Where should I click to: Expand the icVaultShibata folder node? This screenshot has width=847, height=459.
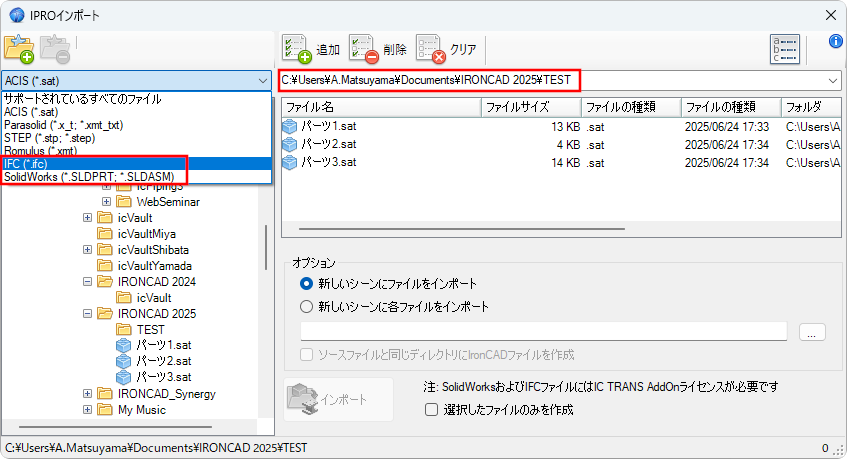click(x=88, y=249)
